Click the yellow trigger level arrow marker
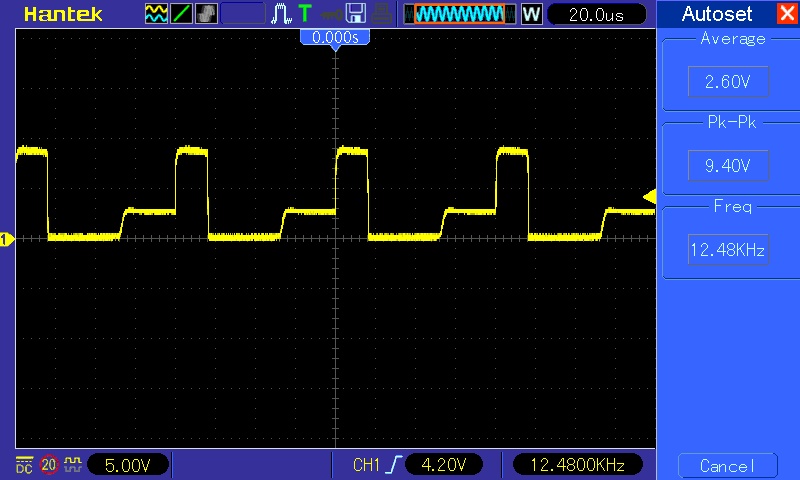 (x=649, y=196)
